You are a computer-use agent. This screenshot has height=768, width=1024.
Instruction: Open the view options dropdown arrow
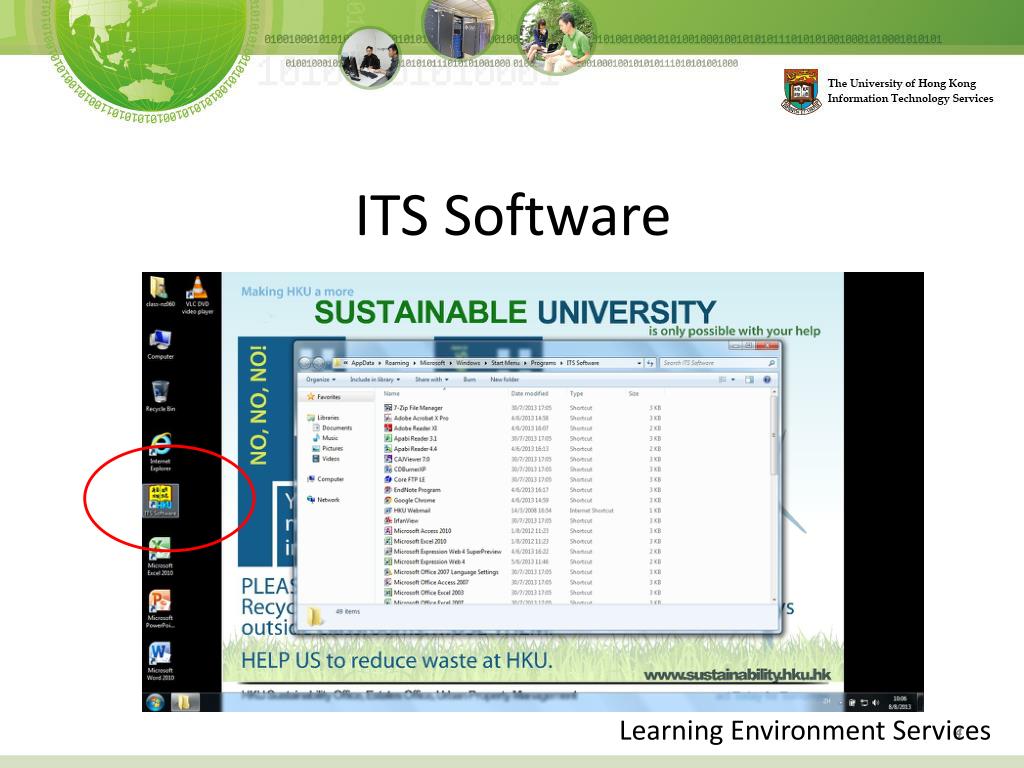point(733,379)
